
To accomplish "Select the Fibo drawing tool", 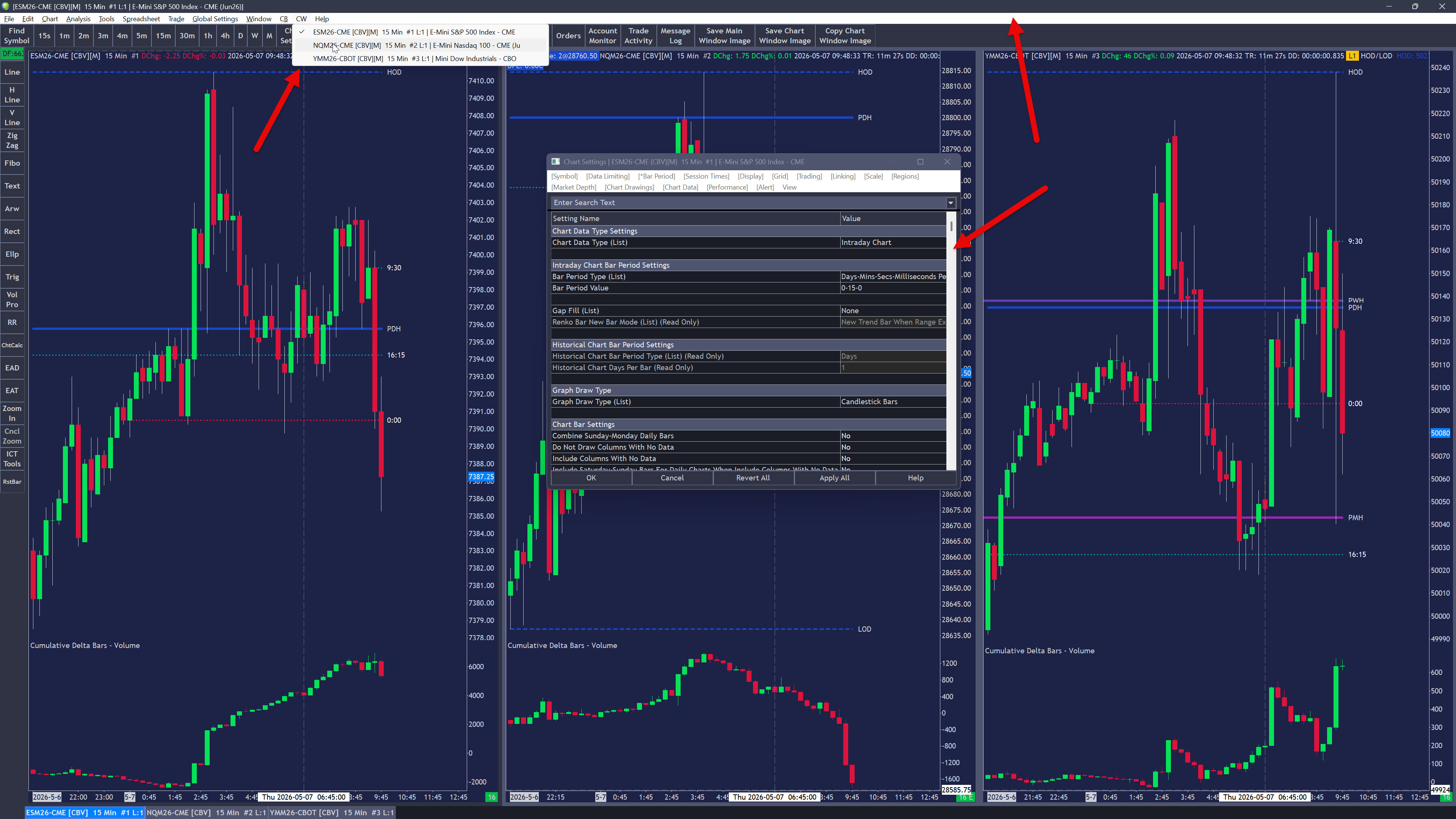I will (x=12, y=163).
